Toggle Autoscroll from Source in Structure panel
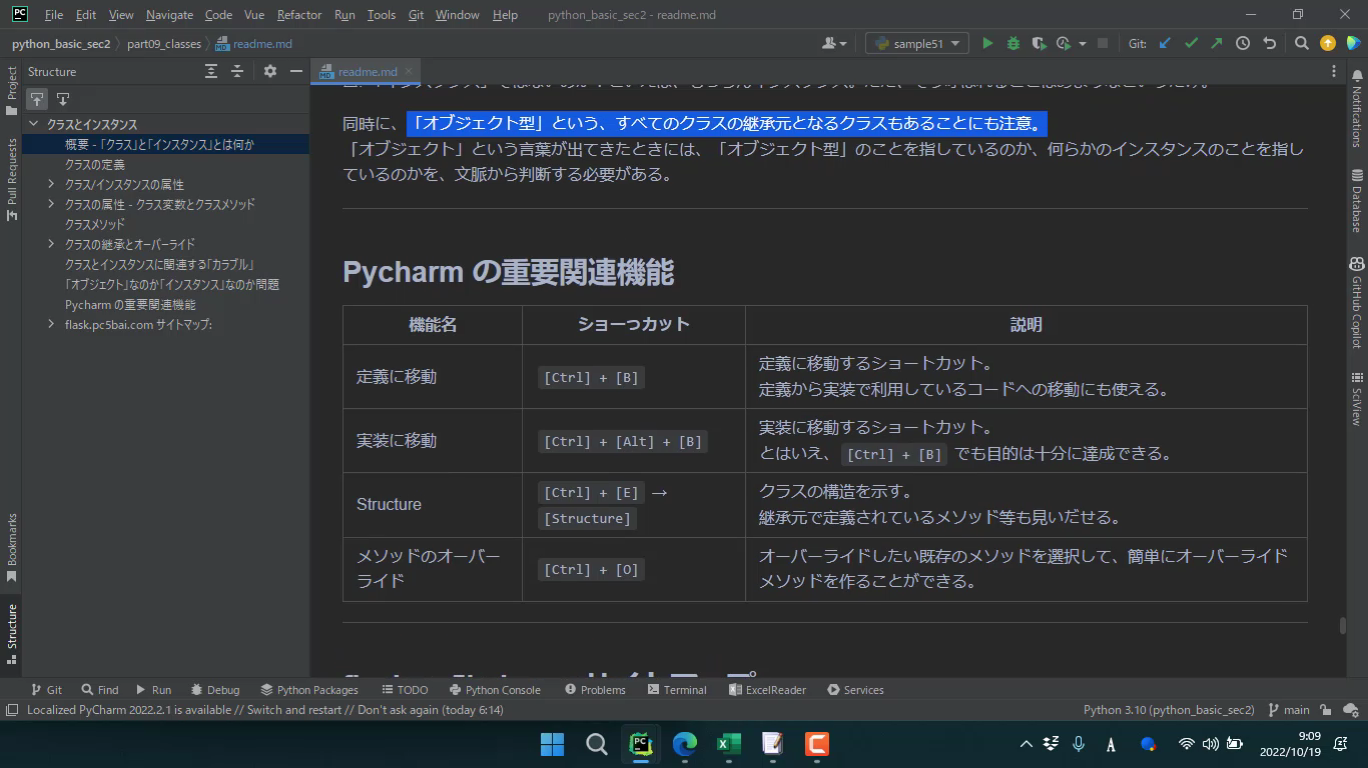The image size is (1368, 768). click(x=62, y=98)
